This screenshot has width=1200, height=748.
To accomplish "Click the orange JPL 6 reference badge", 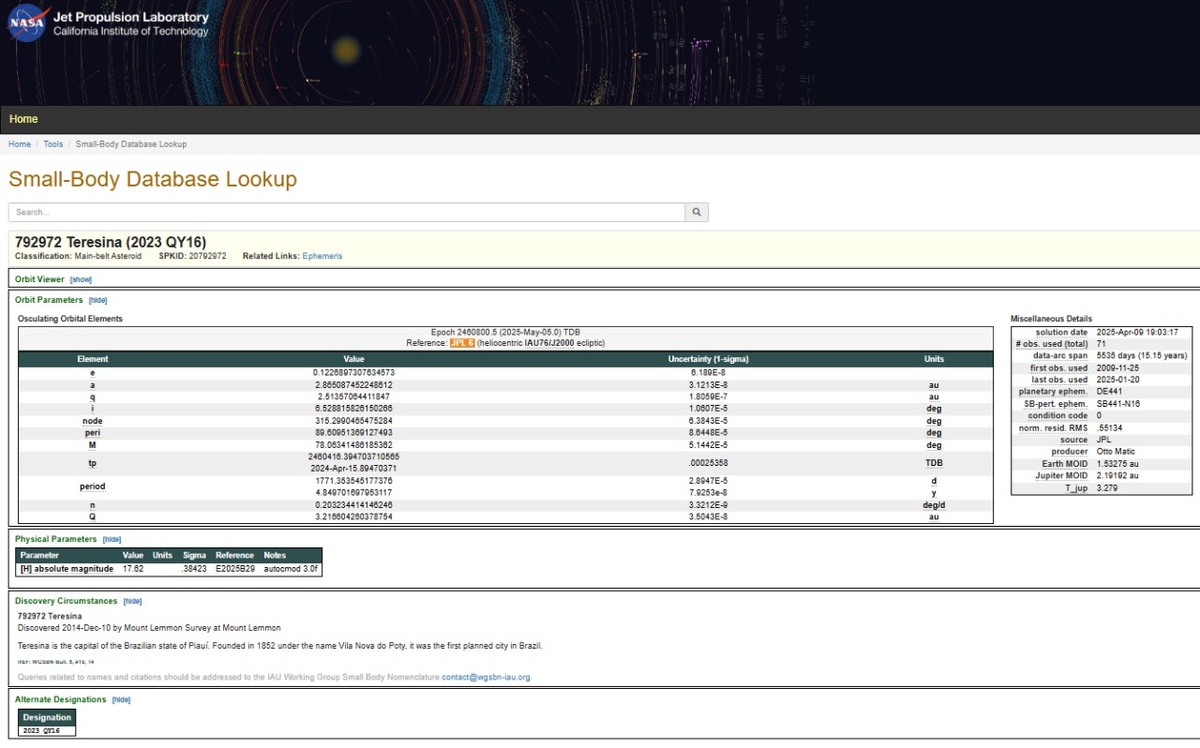I will point(461,343).
